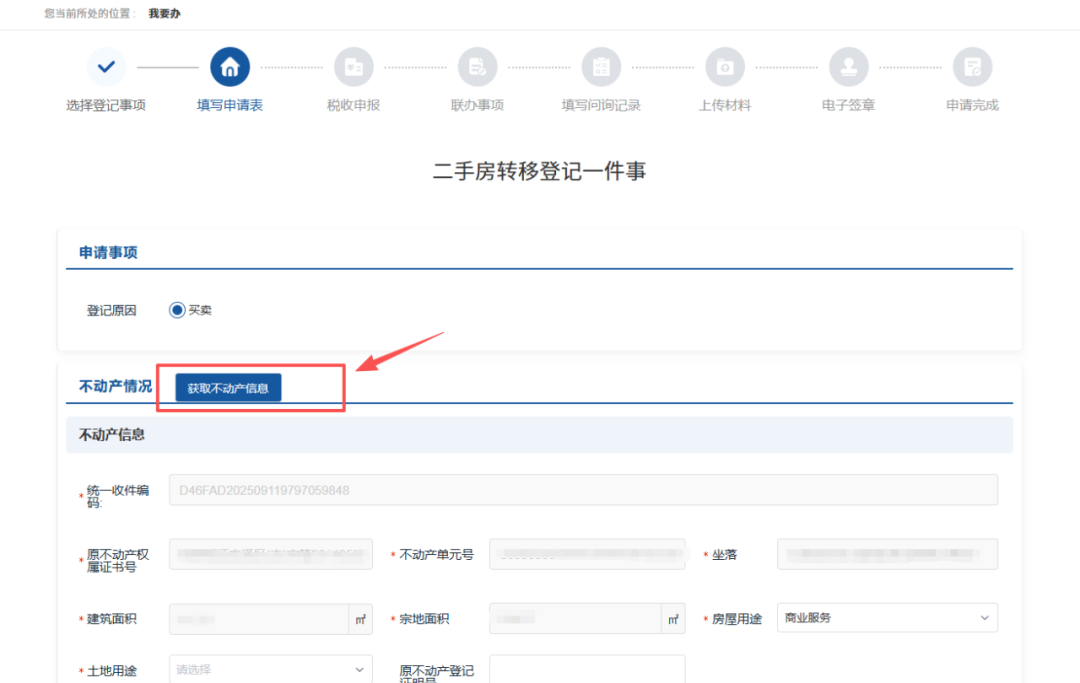This screenshot has height=683, width=1080.
Task: Click the 联办事项 step icon
Action: point(477,67)
